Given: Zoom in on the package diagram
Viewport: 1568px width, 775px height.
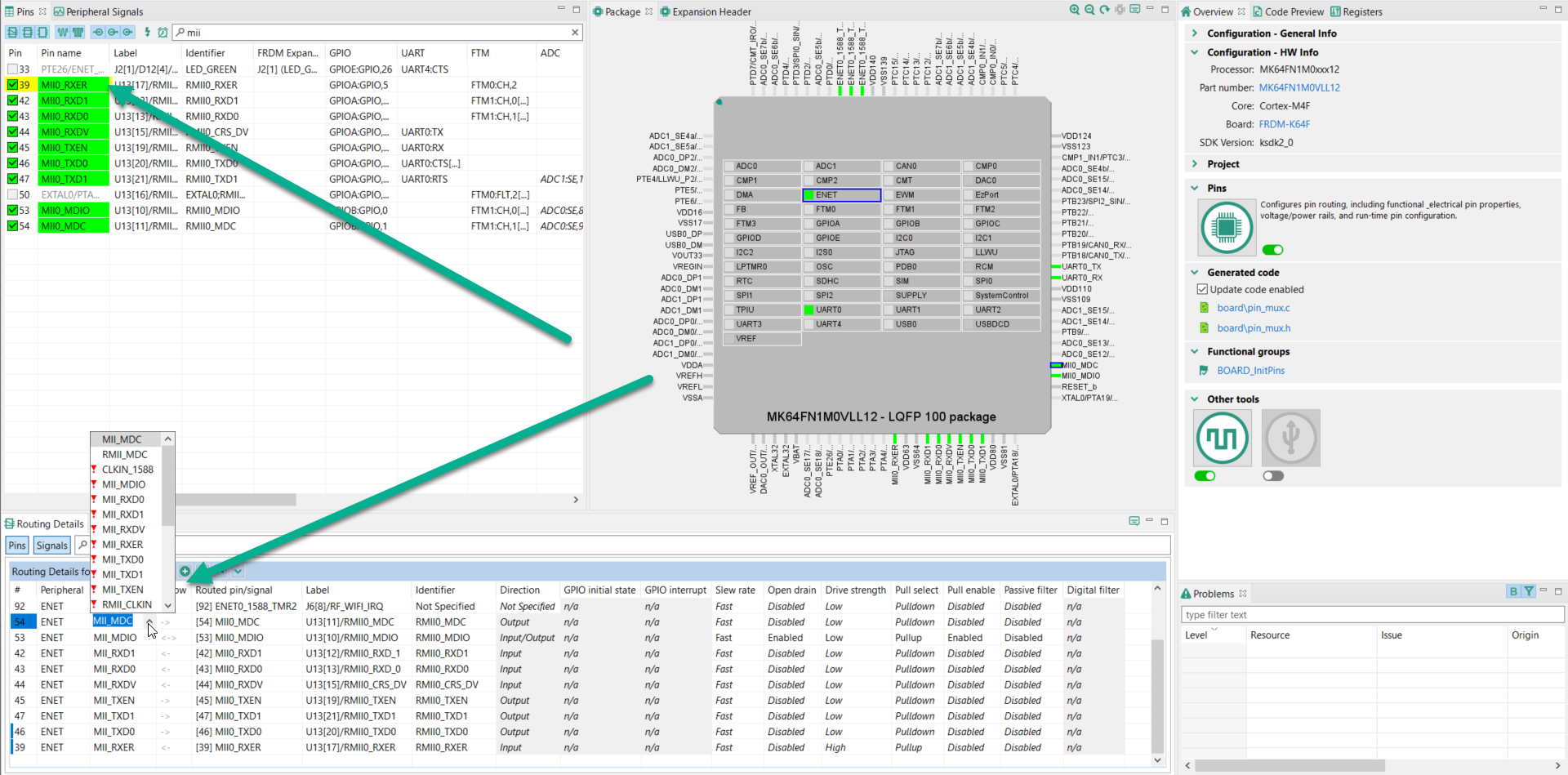Looking at the screenshot, I should (x=1074, y=10).
